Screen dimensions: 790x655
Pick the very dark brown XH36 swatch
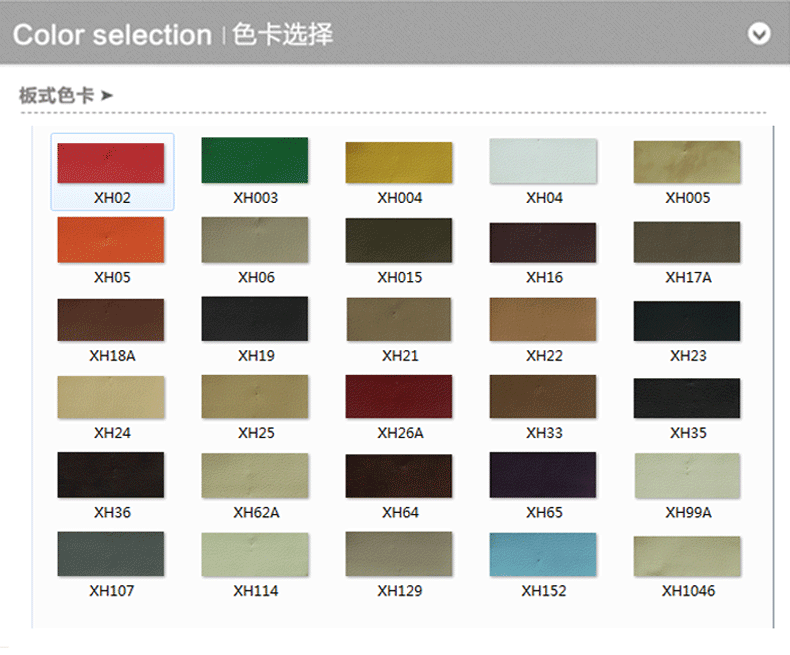(111, 475)
